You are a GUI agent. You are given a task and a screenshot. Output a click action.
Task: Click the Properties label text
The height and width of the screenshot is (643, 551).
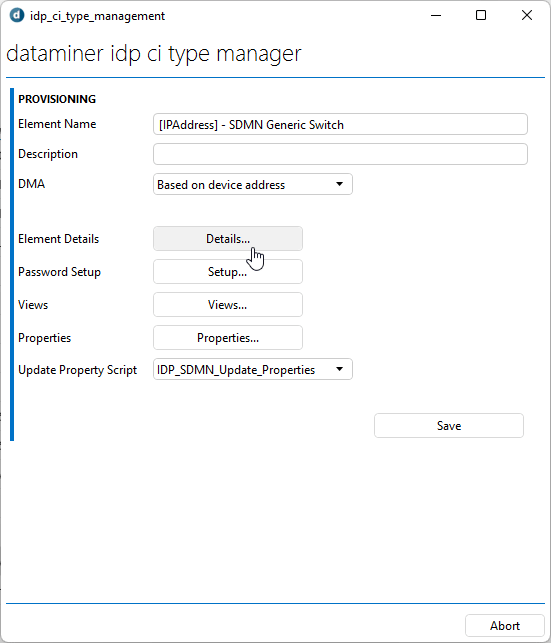click(x=45, y=338)
